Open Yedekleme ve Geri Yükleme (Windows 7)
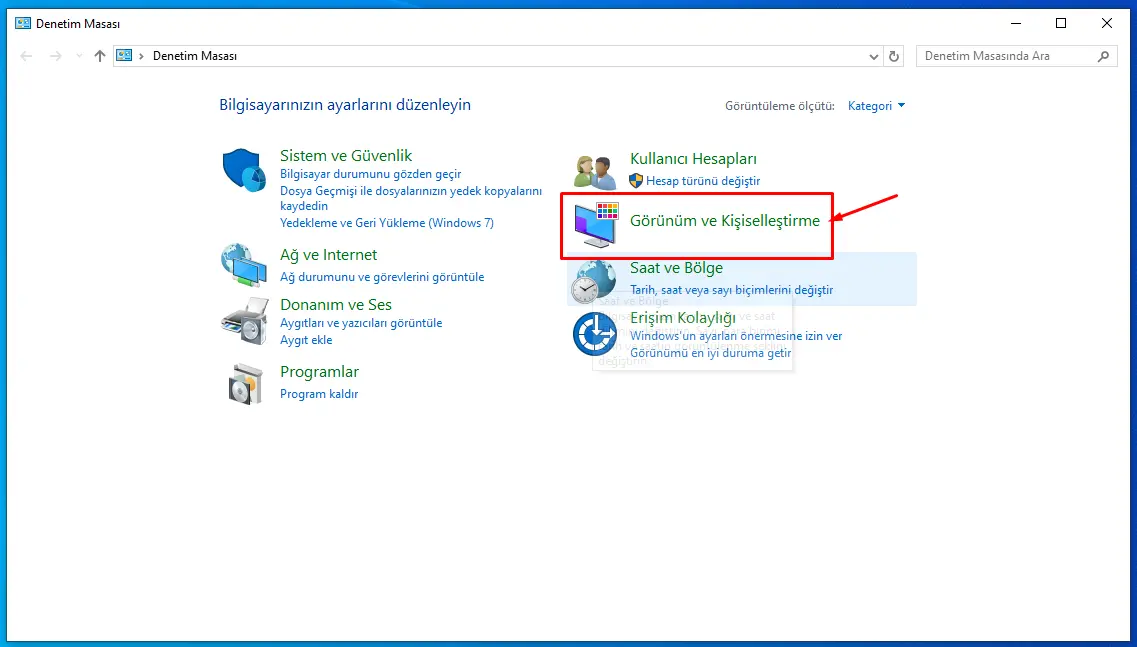1137x647 pixels. coord(387,223)
